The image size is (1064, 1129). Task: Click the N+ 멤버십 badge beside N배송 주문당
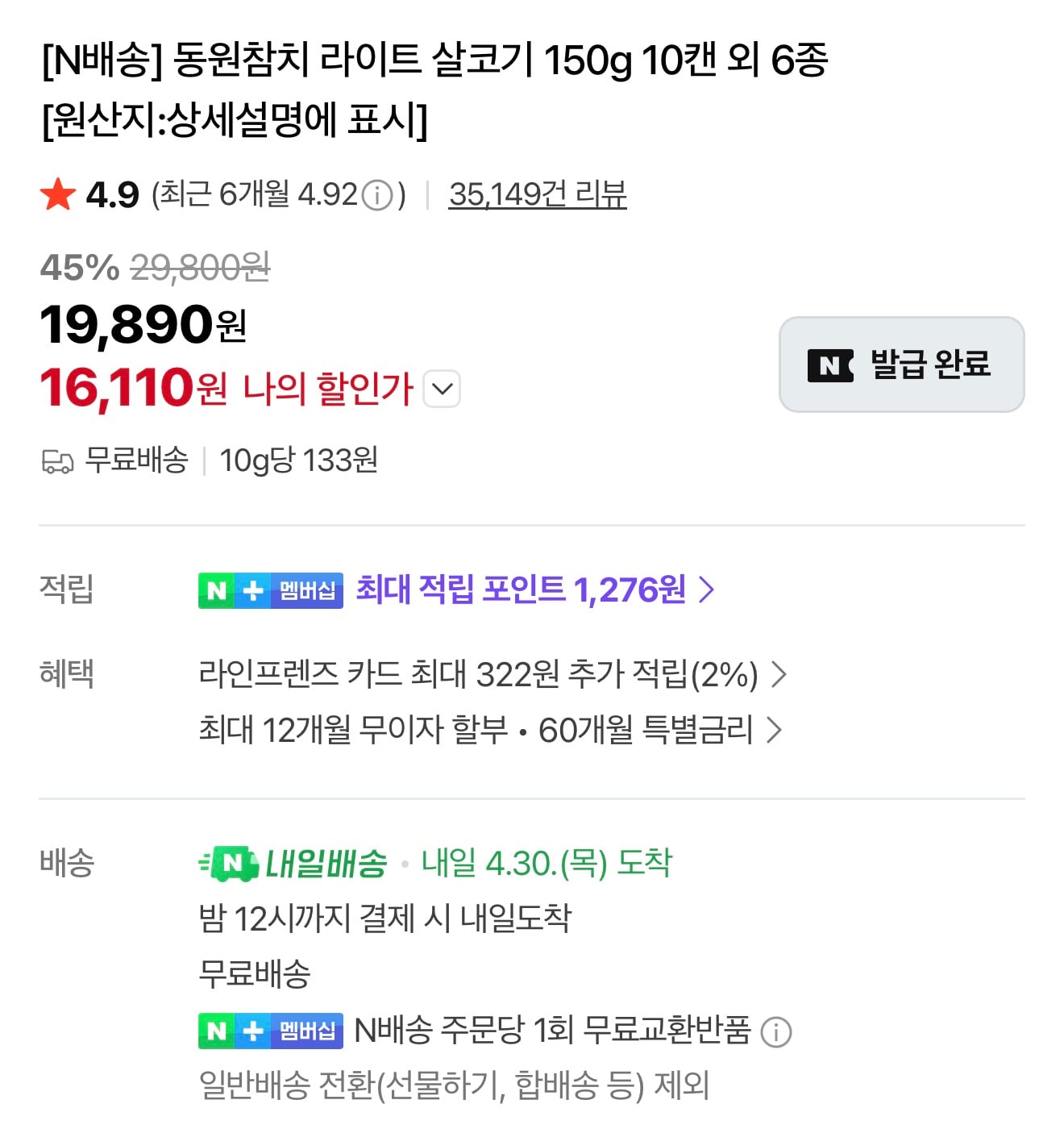coord(271,1031)
